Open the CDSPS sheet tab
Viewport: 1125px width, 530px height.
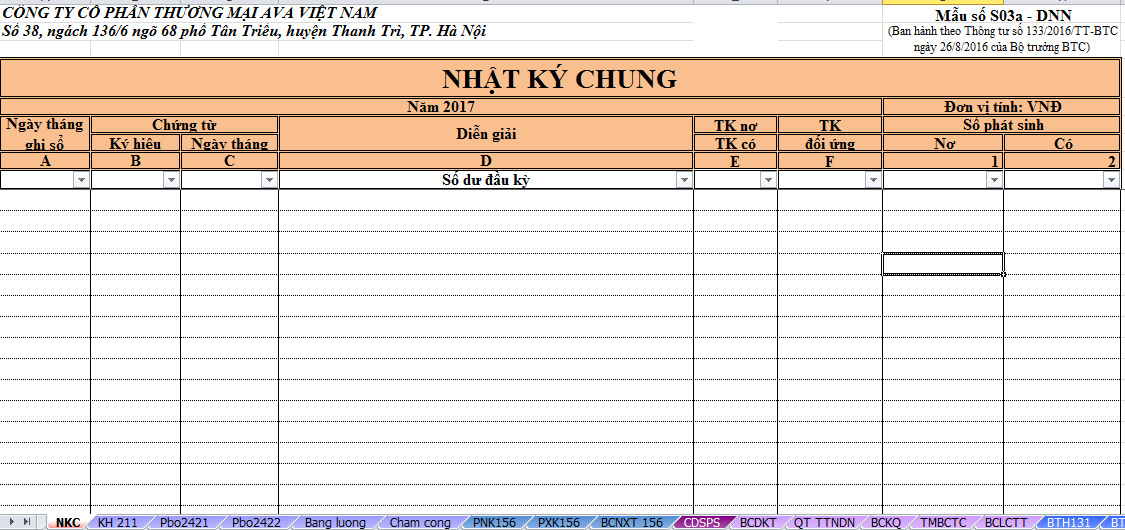coord(702,522)
